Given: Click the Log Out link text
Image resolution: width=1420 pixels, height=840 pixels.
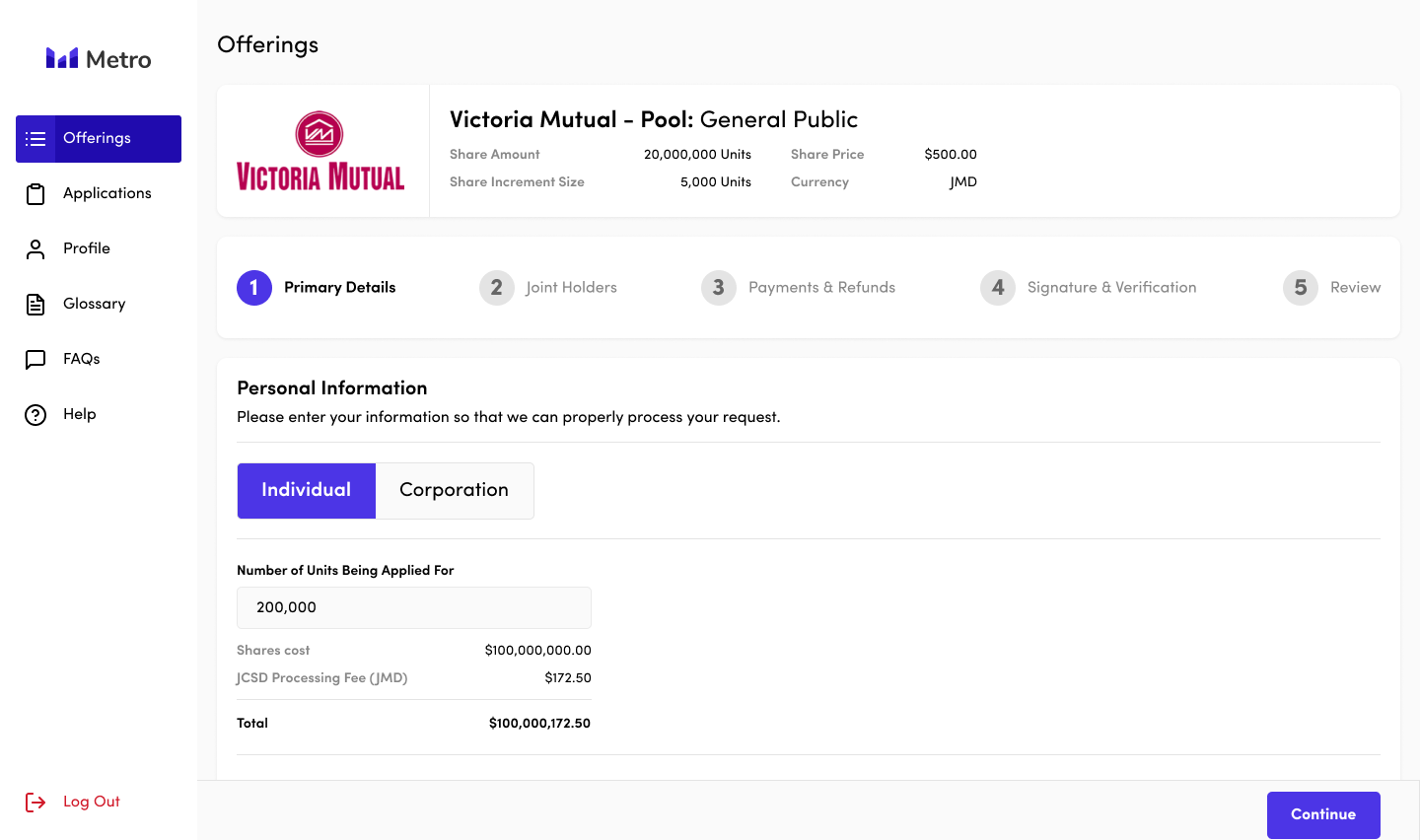Looking at the screenshot, I should 92,802.
